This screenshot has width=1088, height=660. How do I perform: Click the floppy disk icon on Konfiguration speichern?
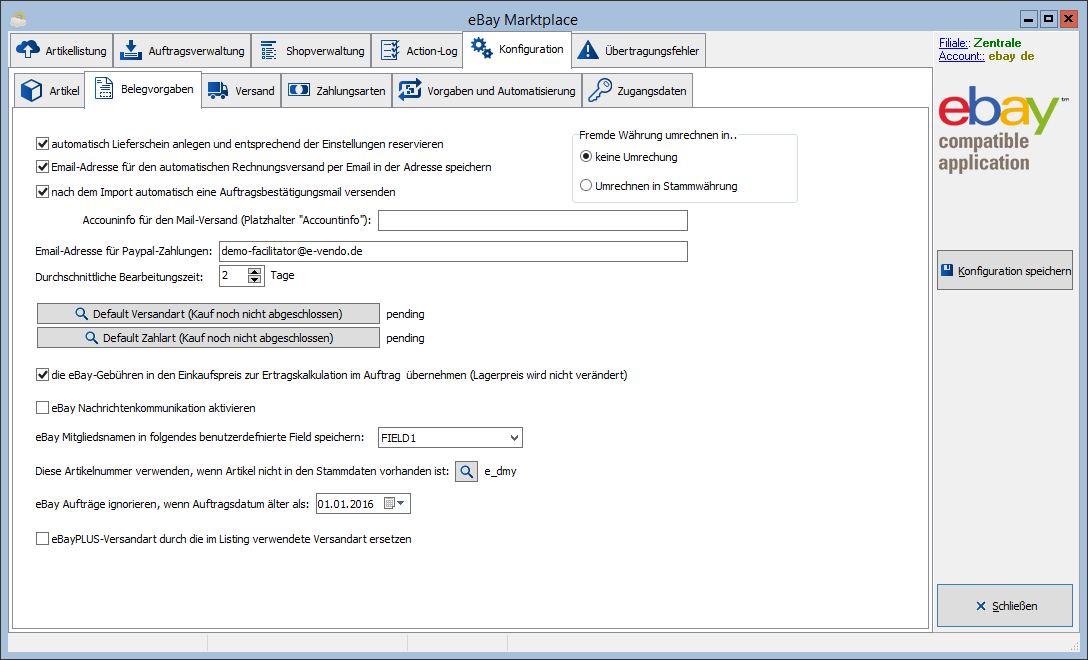947,270
